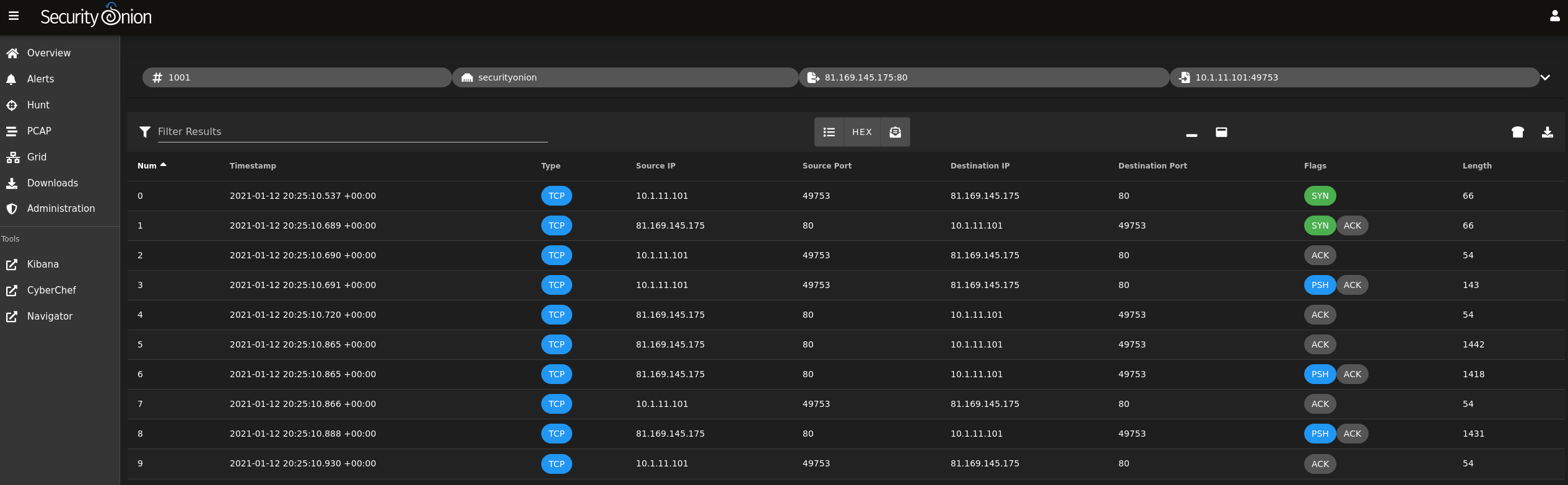1568x485 pixels.
Task: Sort by Type column
Action: 551,166
